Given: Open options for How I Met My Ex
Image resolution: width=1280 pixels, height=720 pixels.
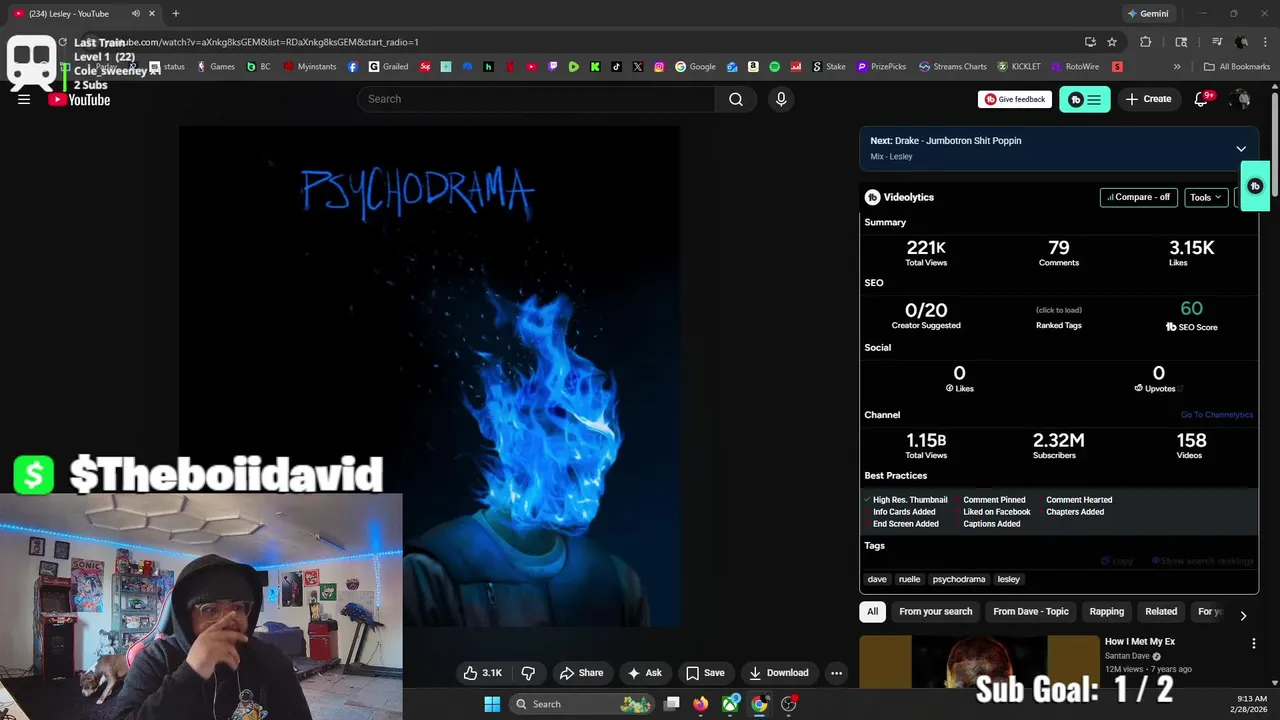Looking at the screenshot, I should click(1254, 644).
